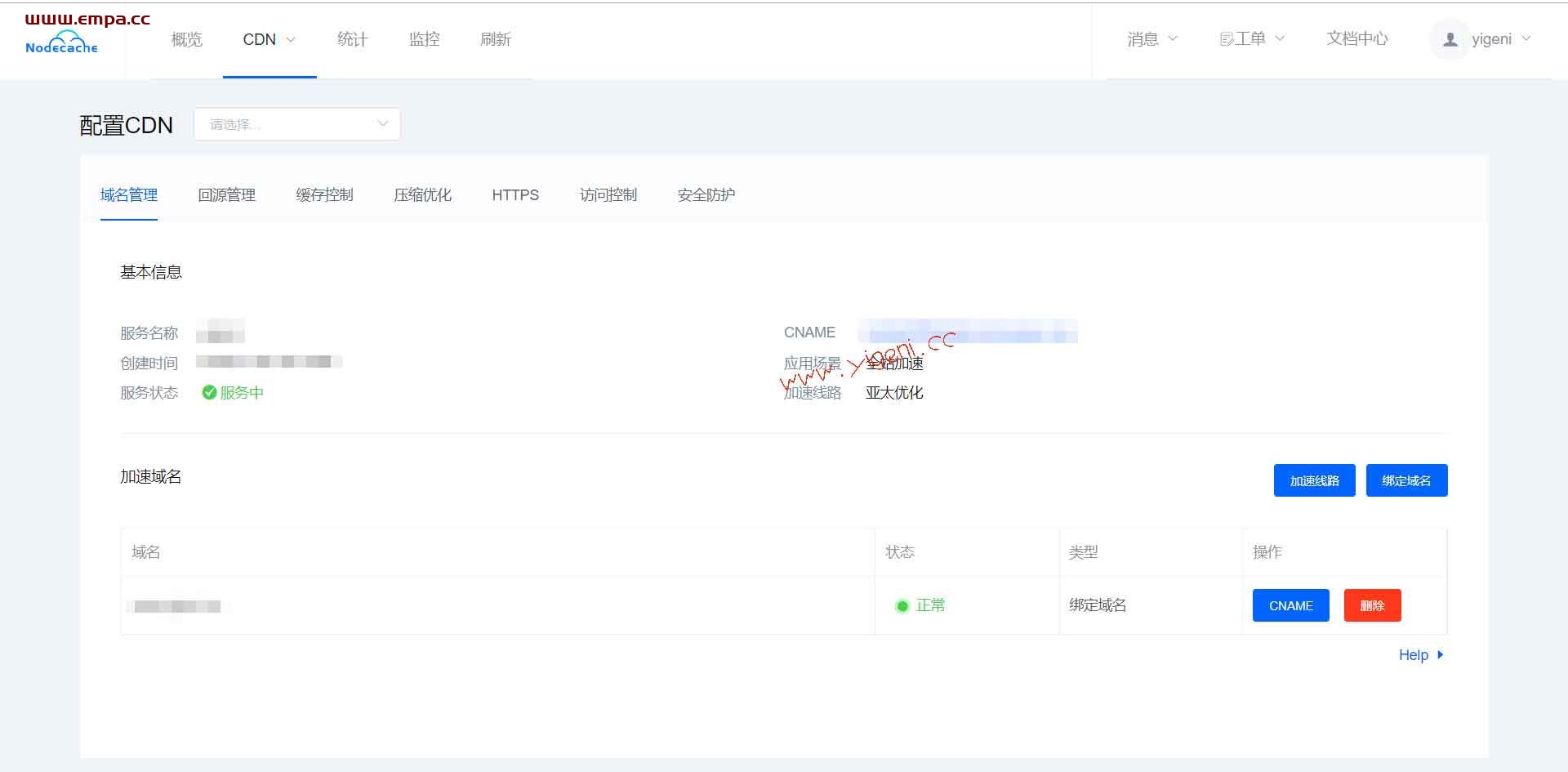Click the CNAME button in the domain row

[1291, 605]
